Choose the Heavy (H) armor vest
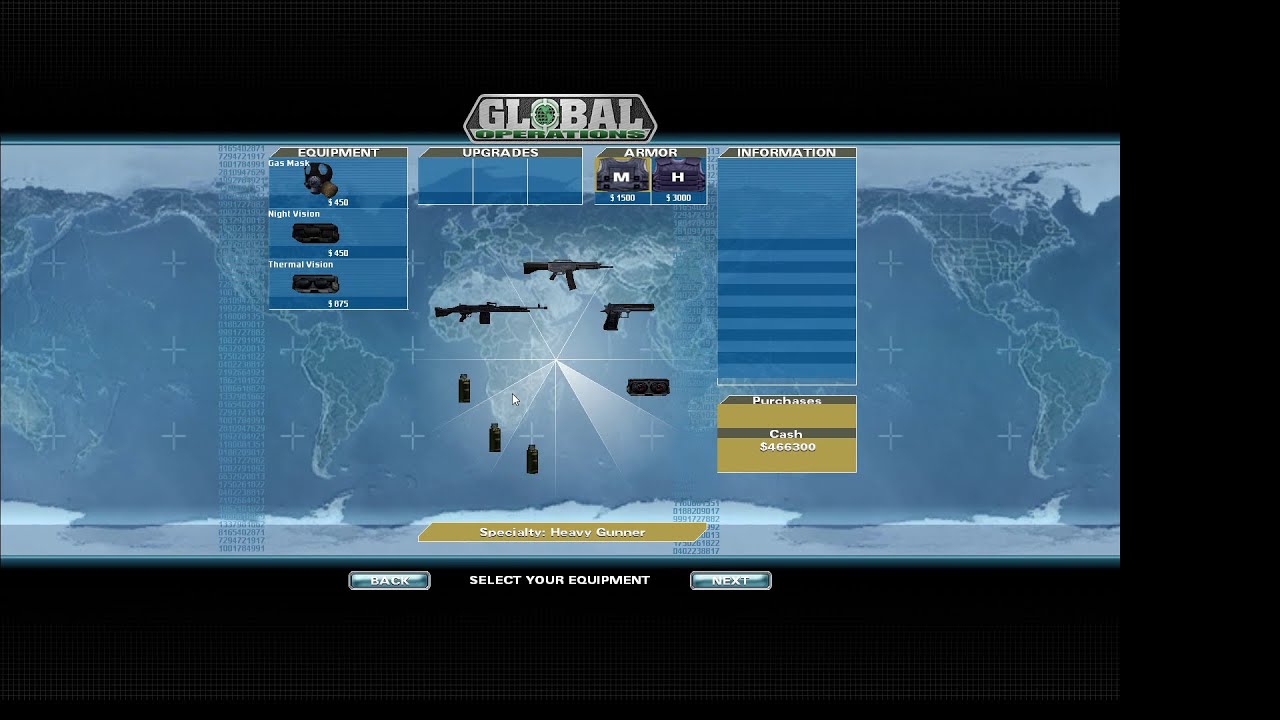Image resolution: width=1280 pixels, height=720 pixels. coord(678,176)
